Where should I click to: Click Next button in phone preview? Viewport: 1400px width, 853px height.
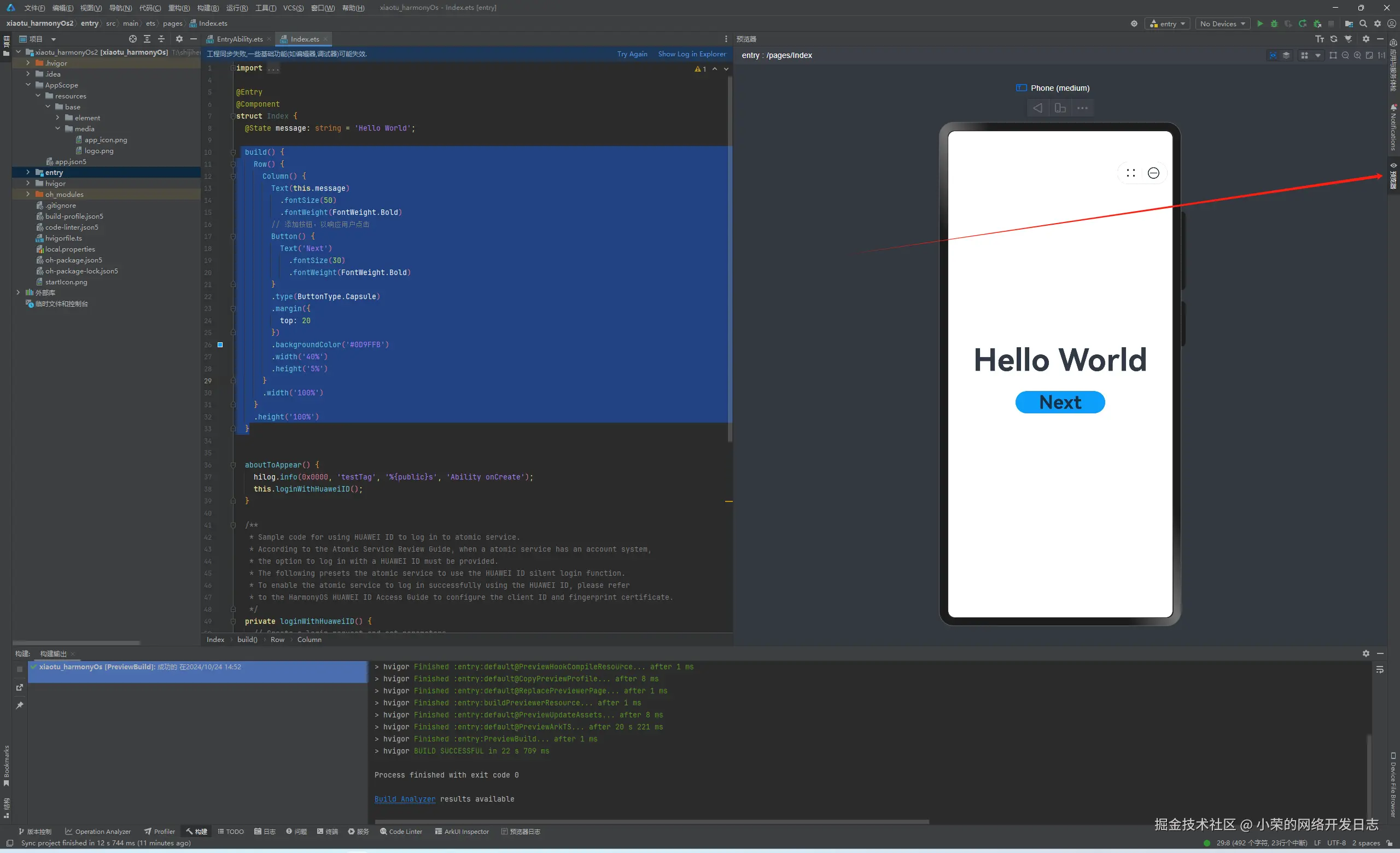1060,402
